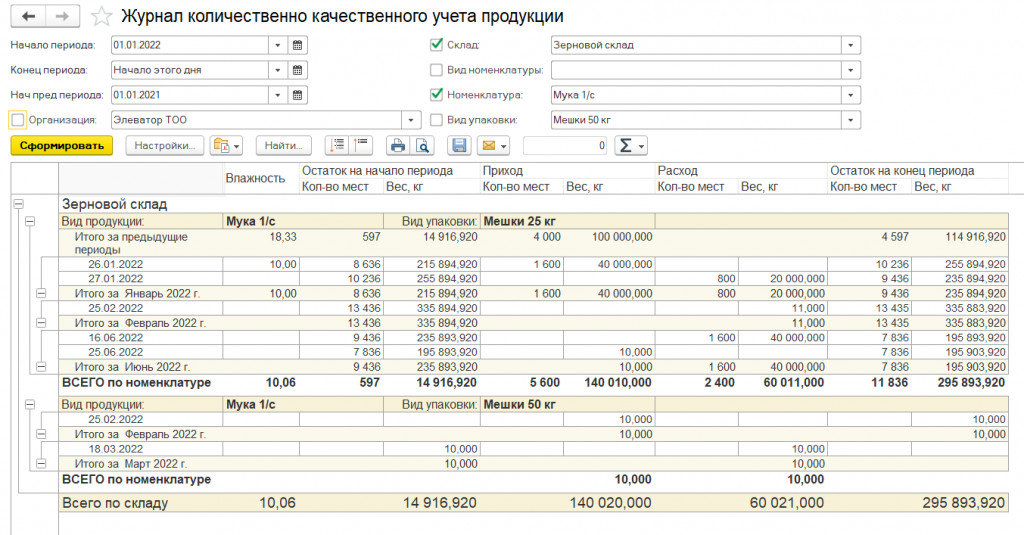Add report to favorites with star icon

pyautogui.click(x=101, y=17)
